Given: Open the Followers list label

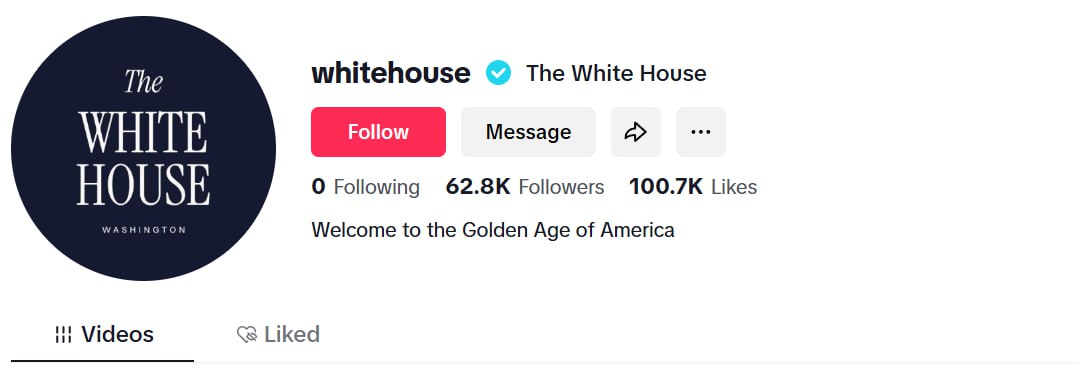Looking at the screenshot, I should [562, 187].
